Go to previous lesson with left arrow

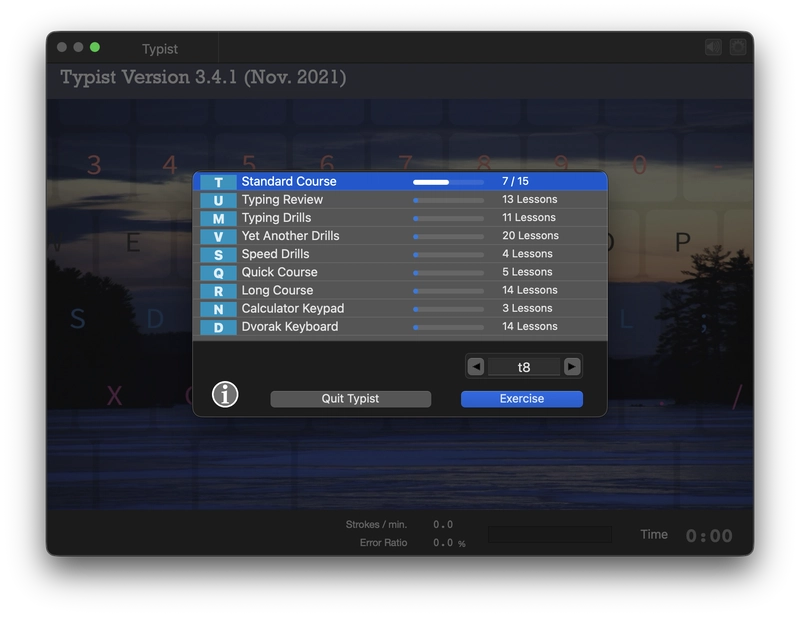point(476,366)
